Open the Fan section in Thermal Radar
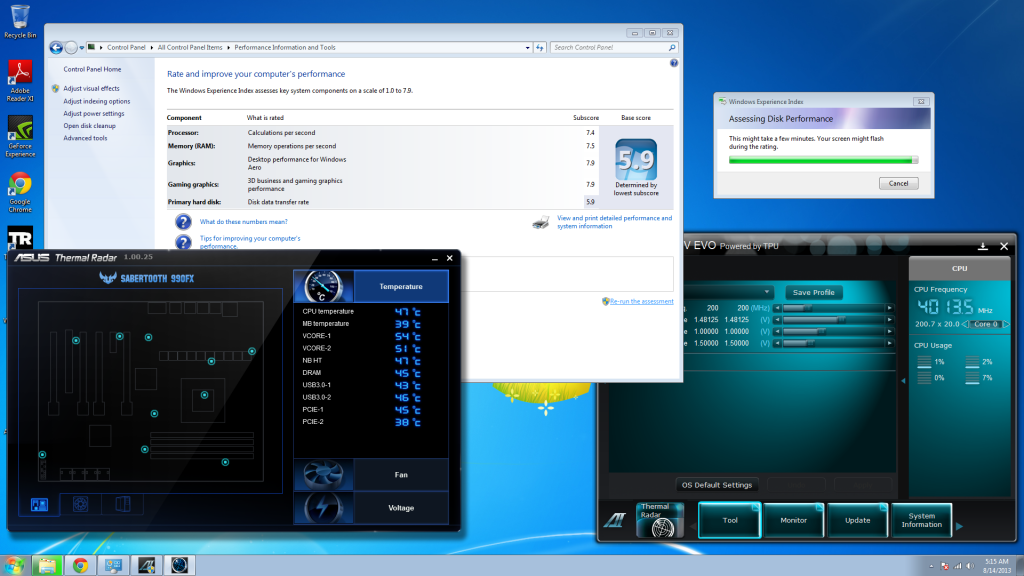The width and height of the screenshot is (1024, 576). pyautogui.click(x=401, y=475)
